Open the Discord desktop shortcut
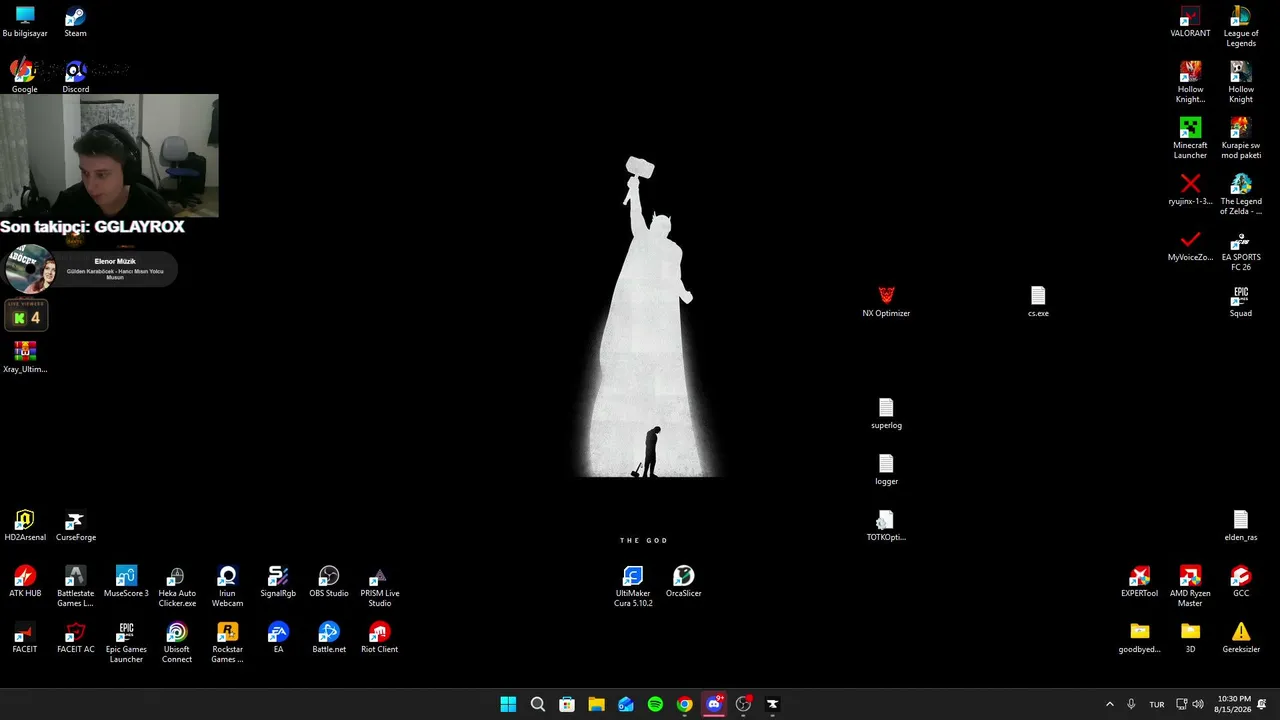This screenshot has width=1280, height=720. pos(75,78)
